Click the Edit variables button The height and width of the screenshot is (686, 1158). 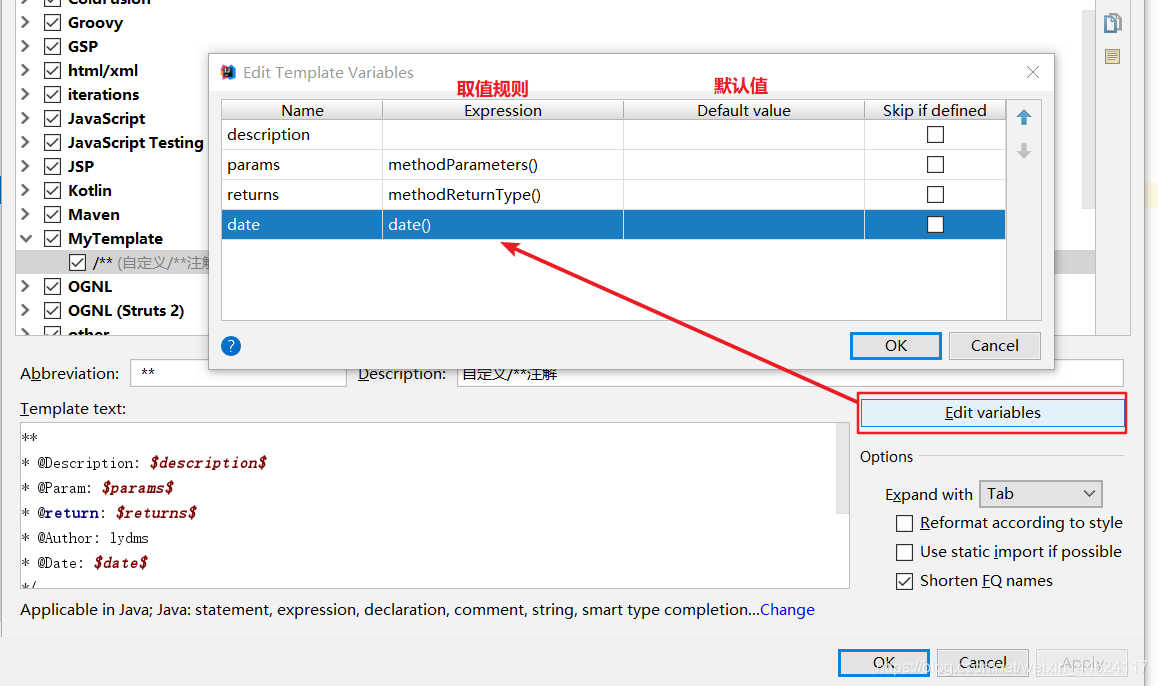993,413
